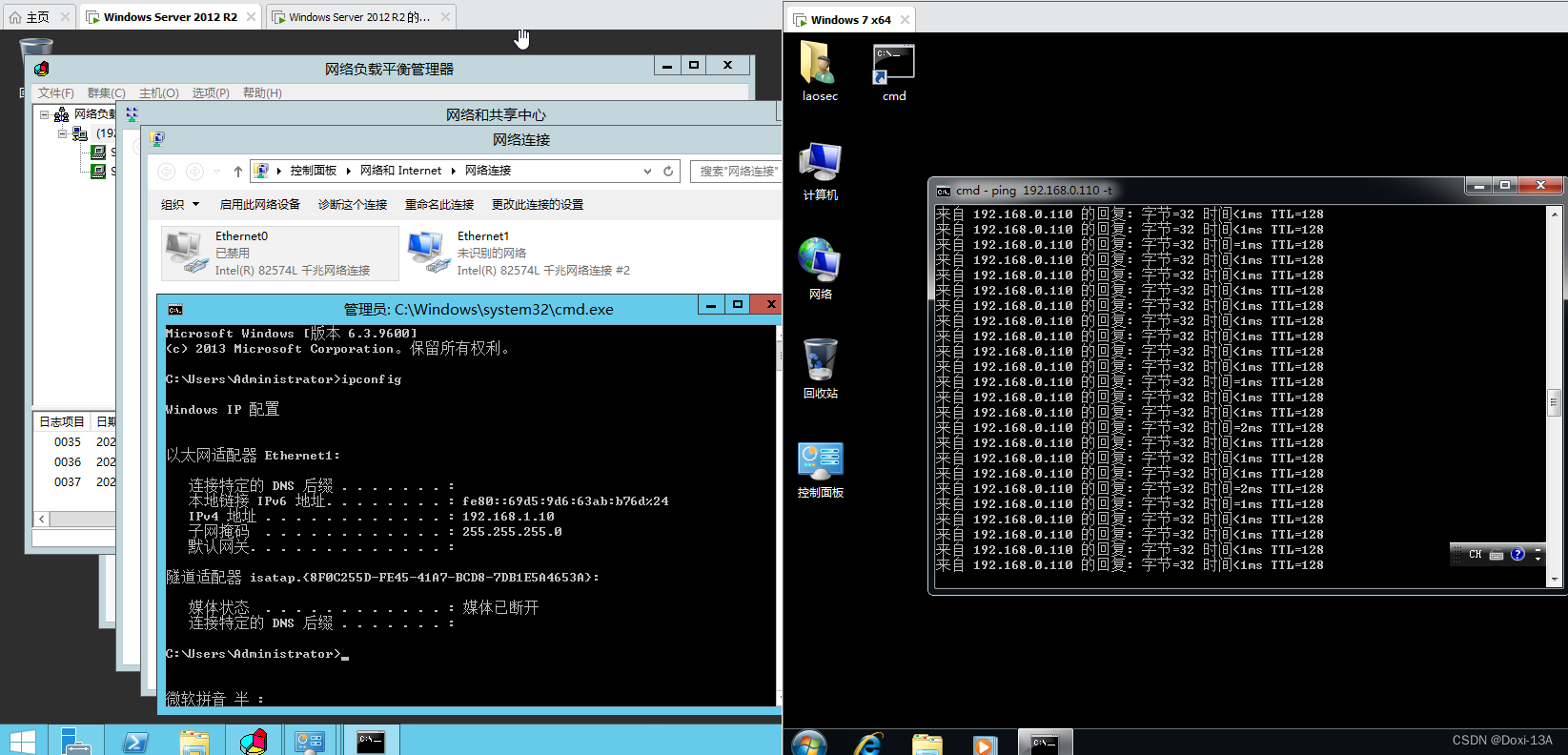
Task: Open the laosec folder on Windows 7 desktop
Action: (819, 71)
